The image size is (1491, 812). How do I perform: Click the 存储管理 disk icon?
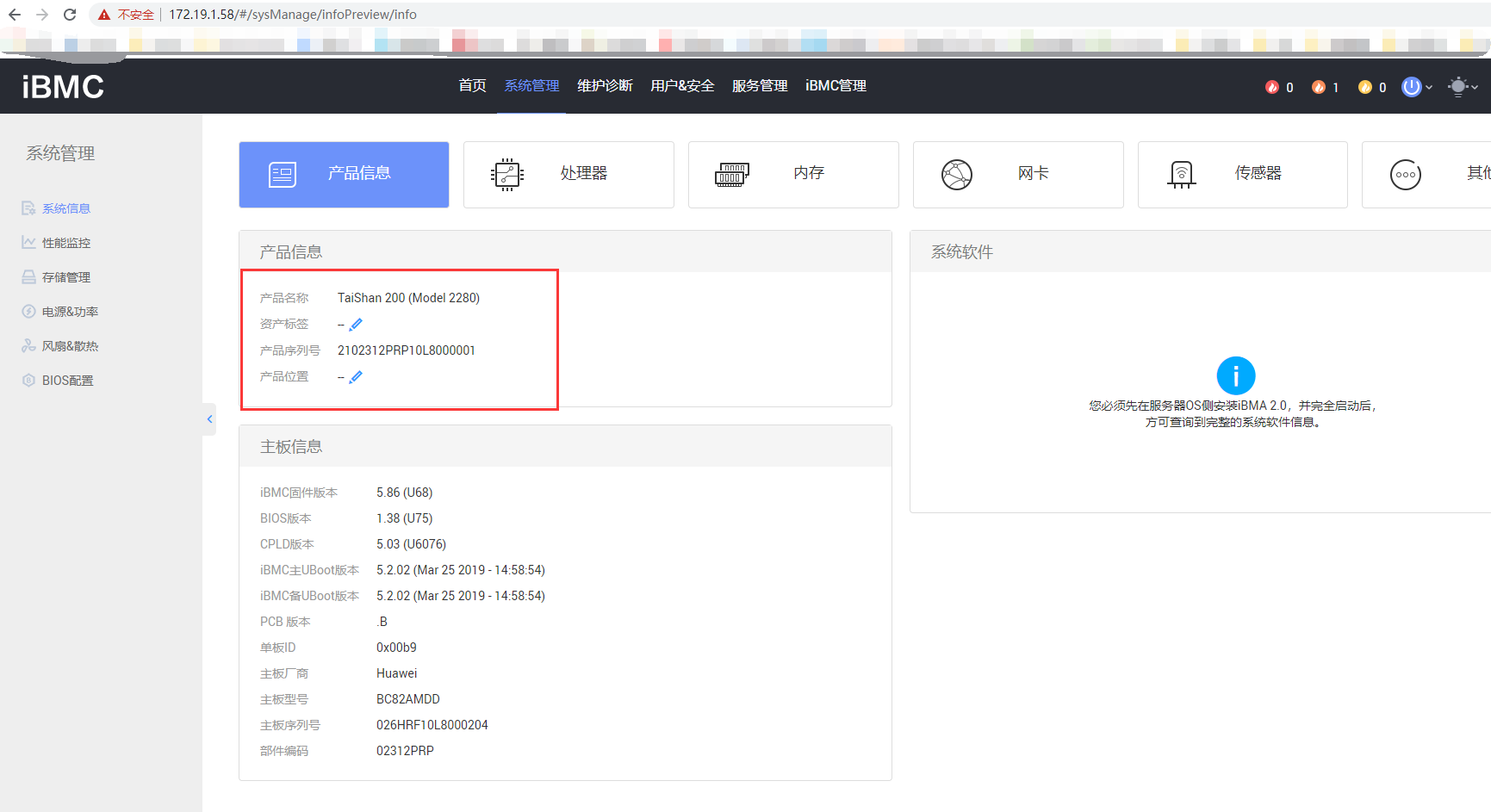(x=28, y=277)
